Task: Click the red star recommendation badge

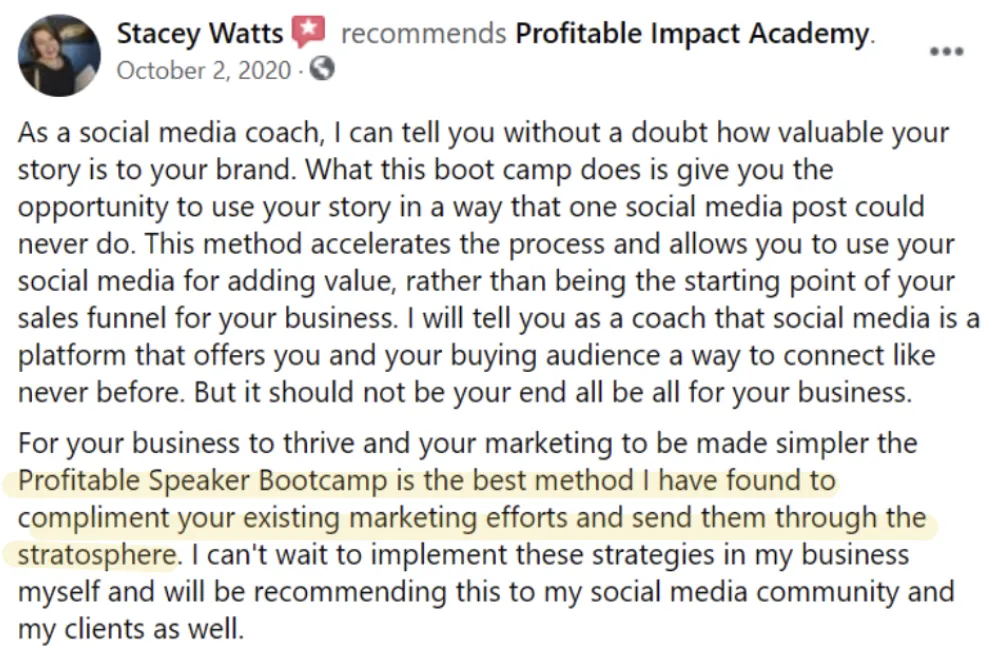Action: tap(308, 31)
